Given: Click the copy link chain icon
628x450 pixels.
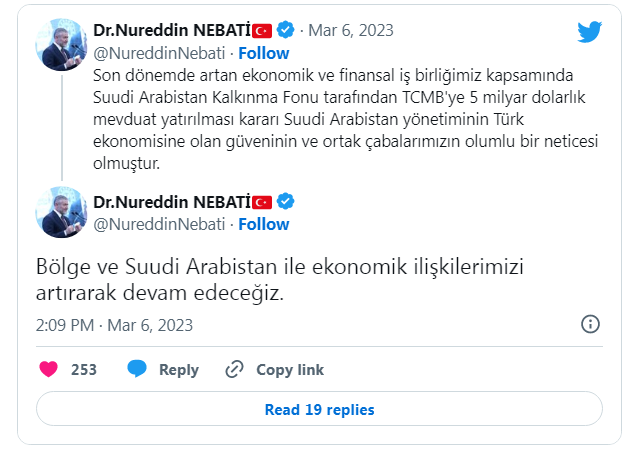Looking at the screenshot, I should click(x=235, y=369).
